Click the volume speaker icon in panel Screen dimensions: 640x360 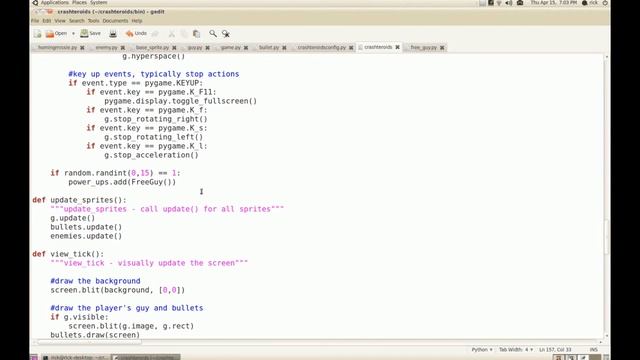pos(509,3)
